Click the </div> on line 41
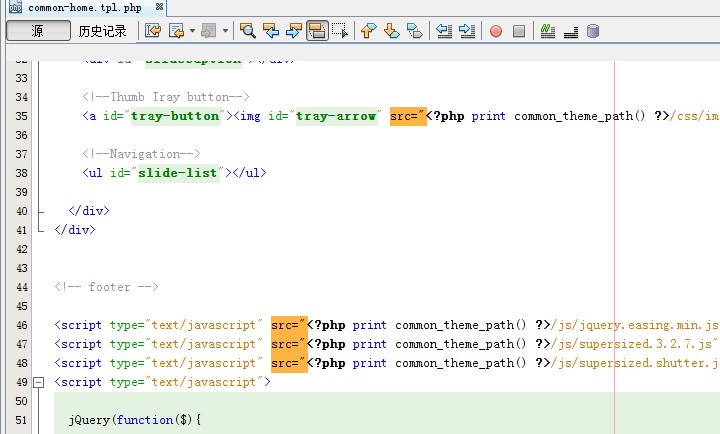Viewport: 720px width, 434px height. tap(75, 230)
